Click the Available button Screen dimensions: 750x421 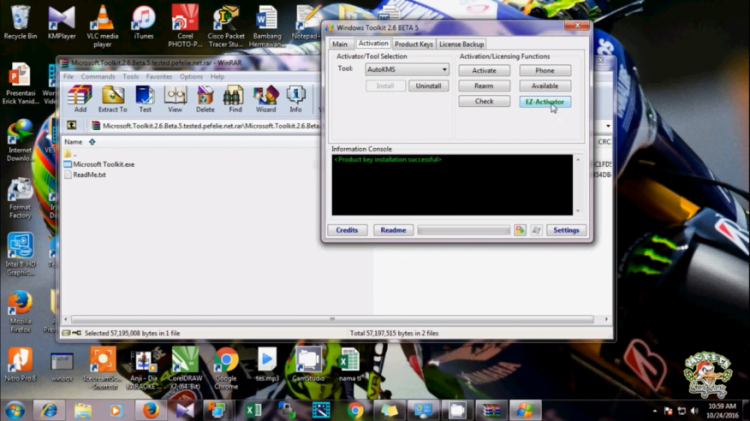point(545,86)
